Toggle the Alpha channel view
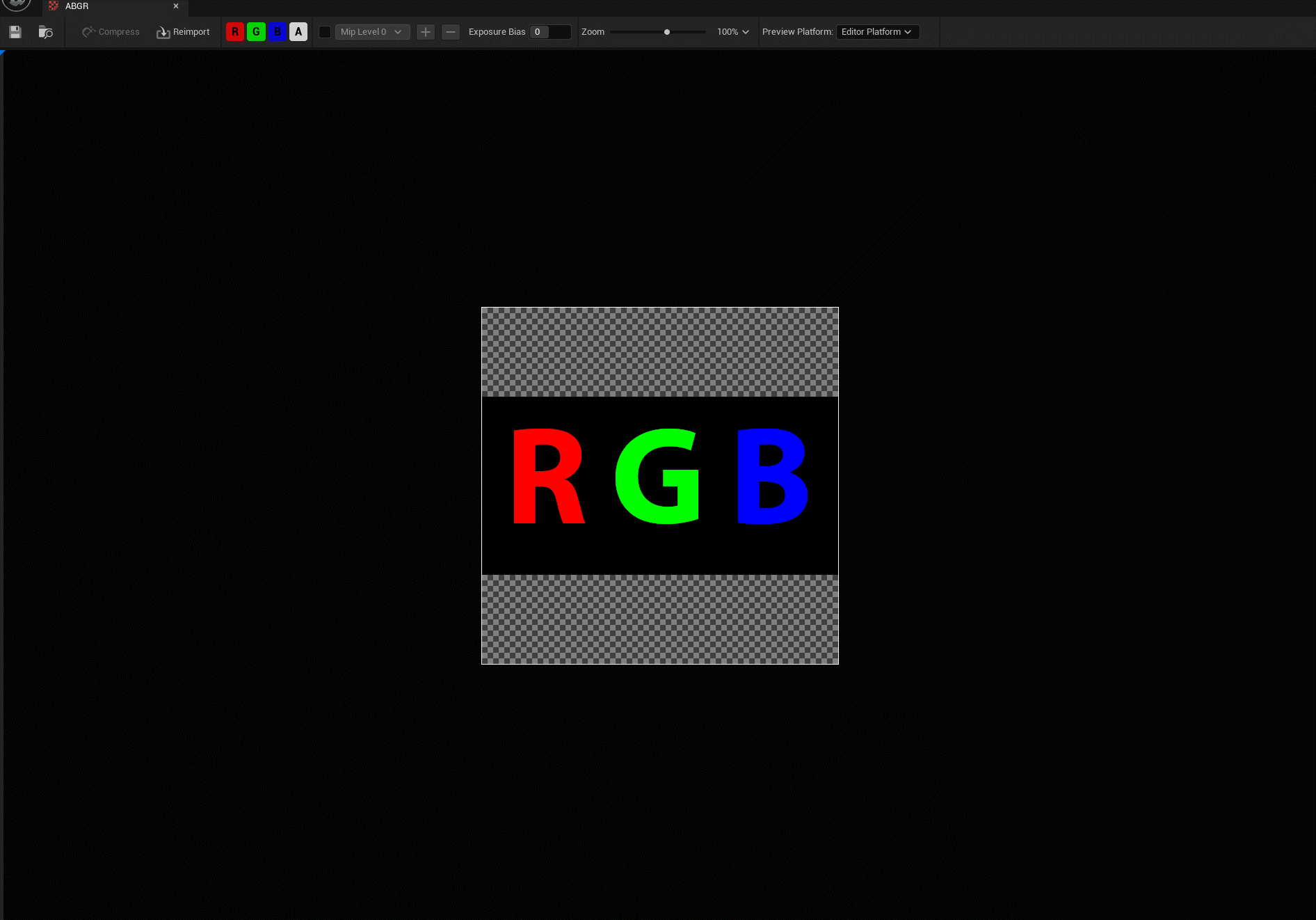Image resolution: width=1316 pixels, height=920 pixels. (298, 32)
